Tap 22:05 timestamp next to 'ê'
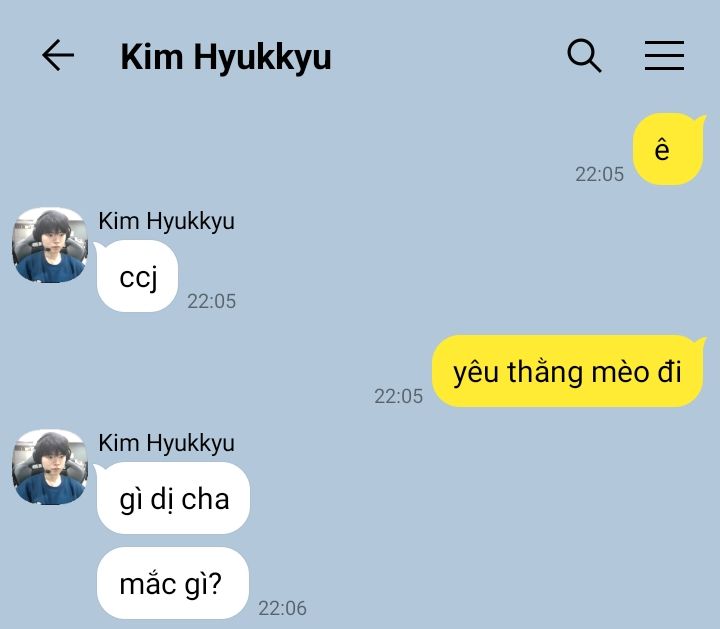The height and width of the screenshot is (629, 720). point(599,174)
